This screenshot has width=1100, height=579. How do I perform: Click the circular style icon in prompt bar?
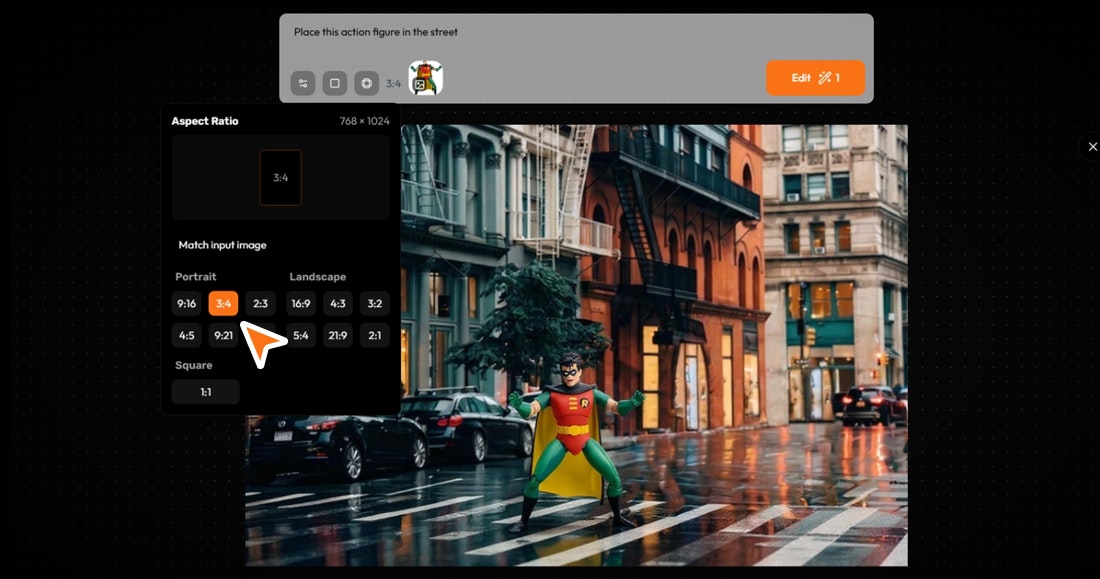pos(366,83)
